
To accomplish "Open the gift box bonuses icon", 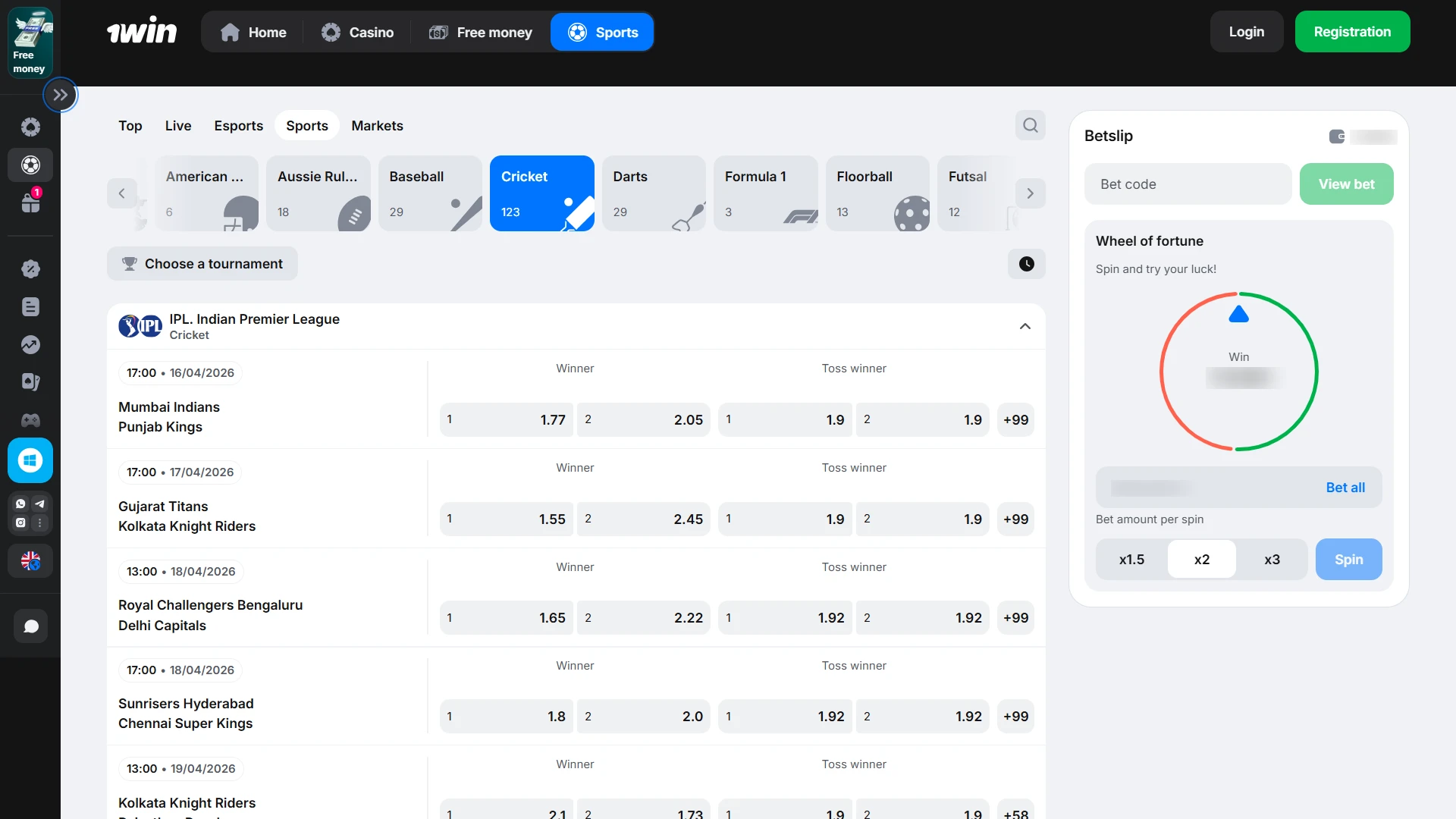I will pos(30,202).
